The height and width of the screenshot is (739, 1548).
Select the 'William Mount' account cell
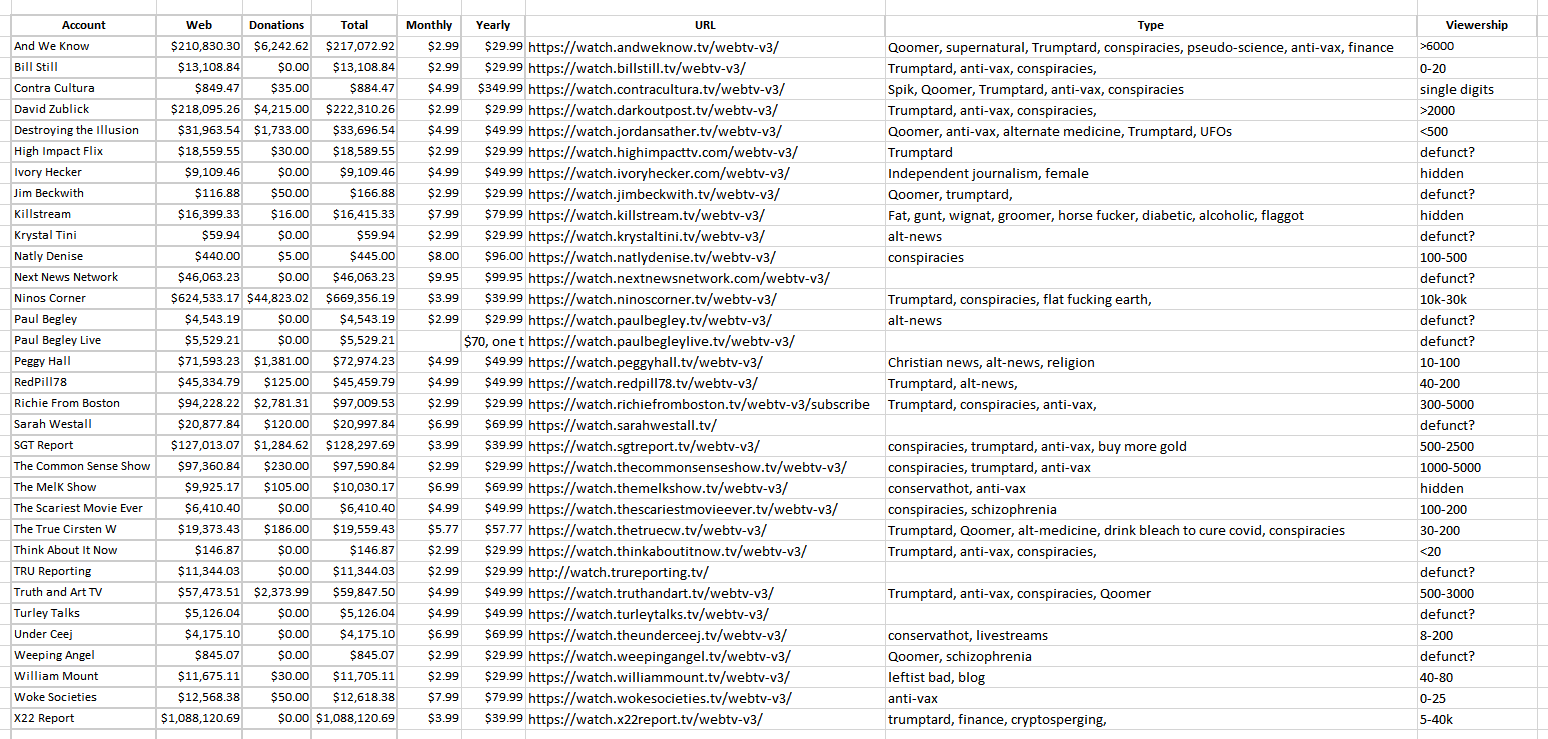(83, 676)
